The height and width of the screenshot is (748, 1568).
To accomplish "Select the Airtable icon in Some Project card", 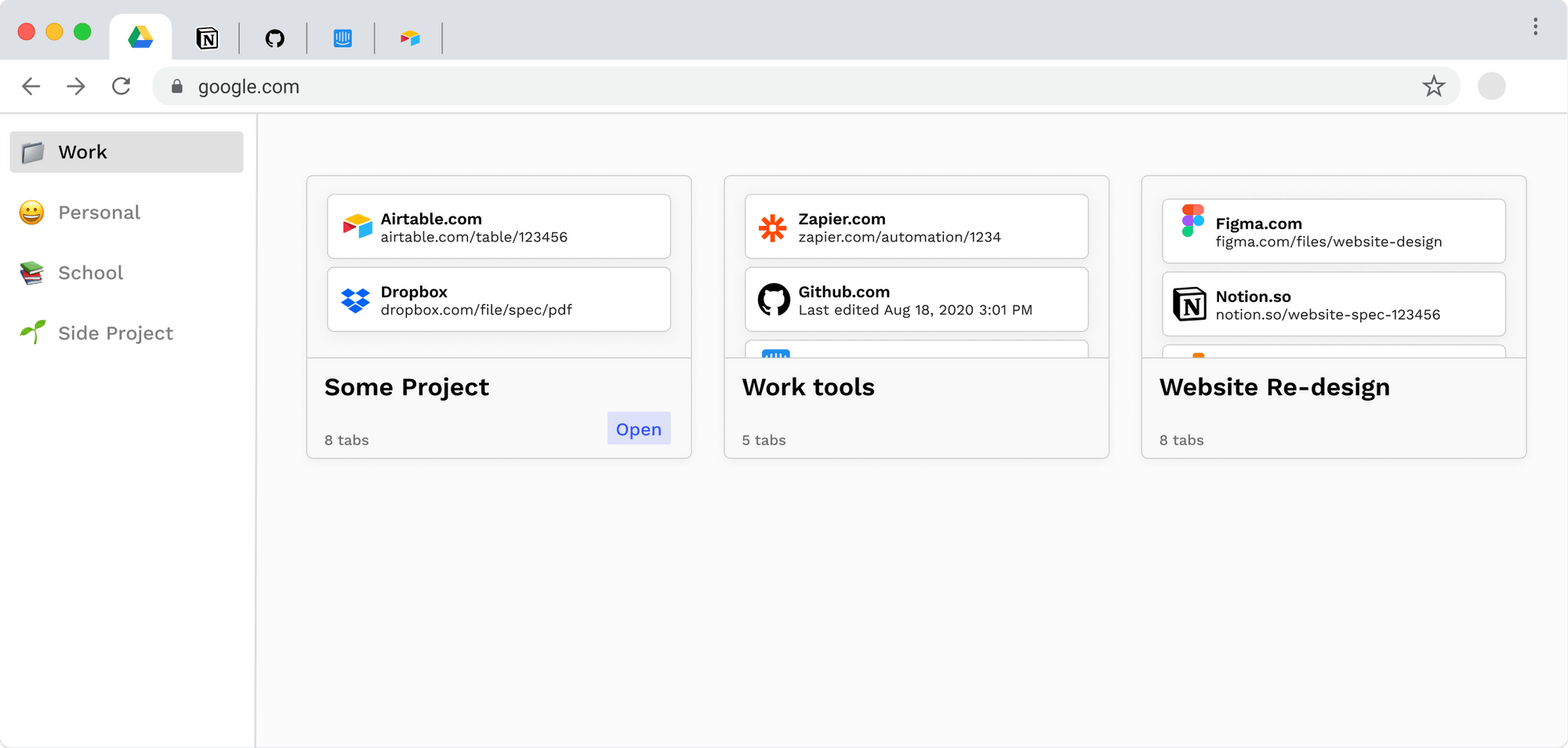I will pyautogui.click(x=358, y=227).
